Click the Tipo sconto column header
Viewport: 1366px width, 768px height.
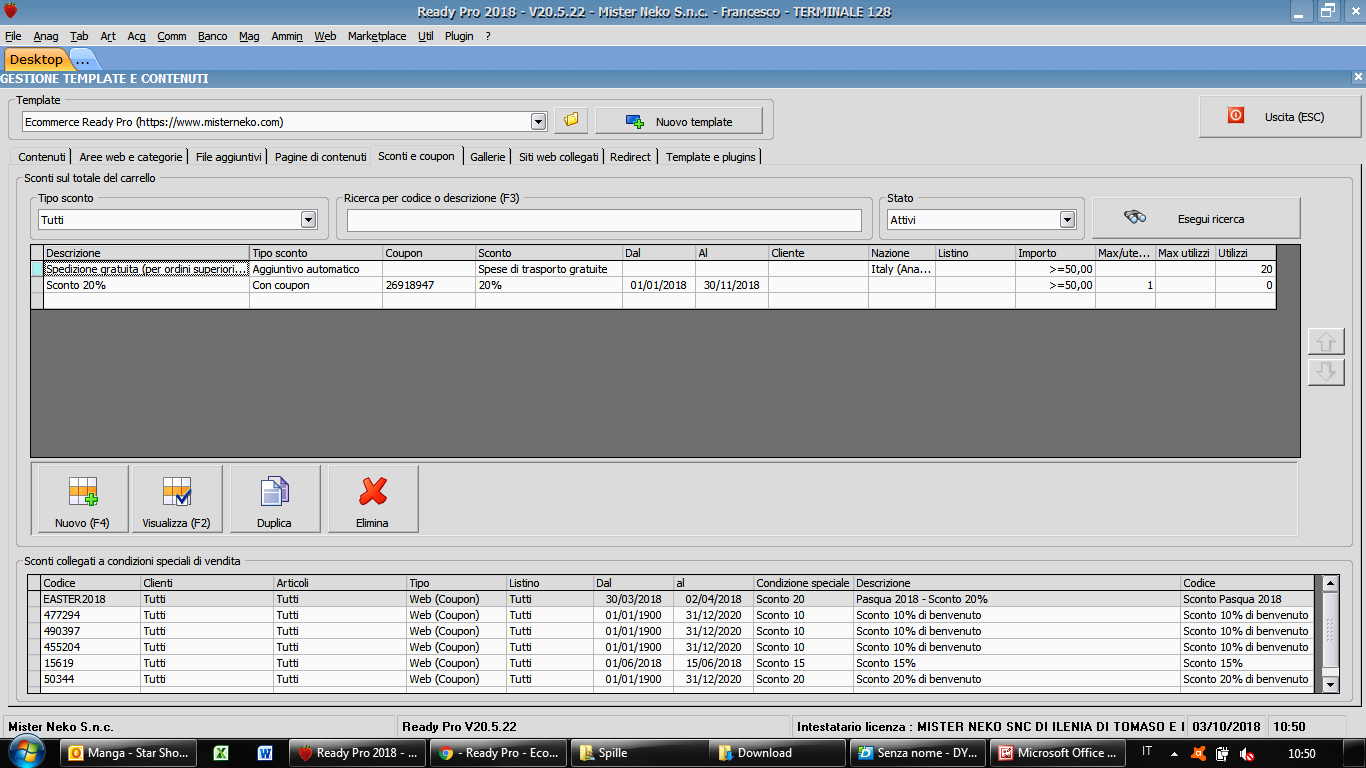click(x=316, y=253)
